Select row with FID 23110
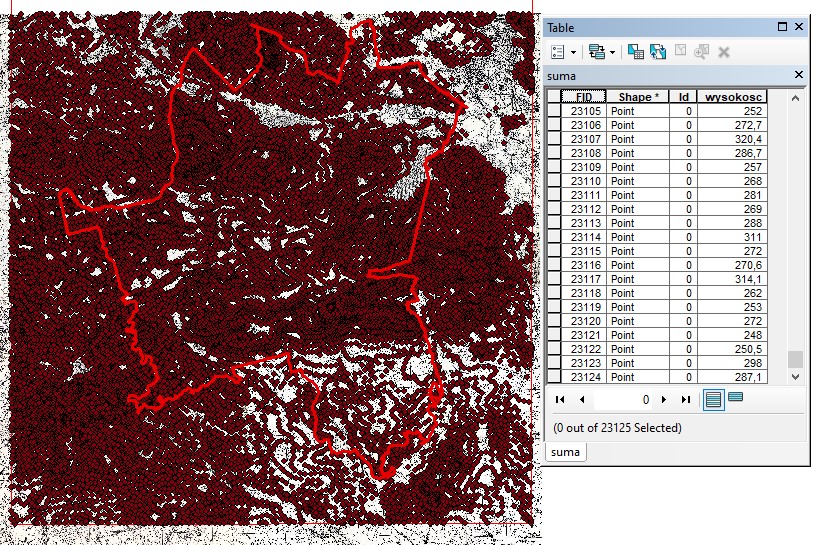The height and width of the screenshot is (545, 829). [x=554, y=181]
